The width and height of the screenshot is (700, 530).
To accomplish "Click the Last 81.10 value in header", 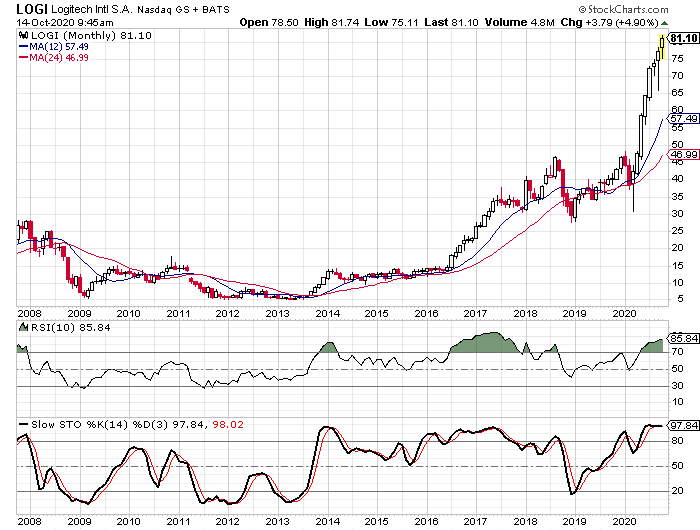I will coord(451,22).
